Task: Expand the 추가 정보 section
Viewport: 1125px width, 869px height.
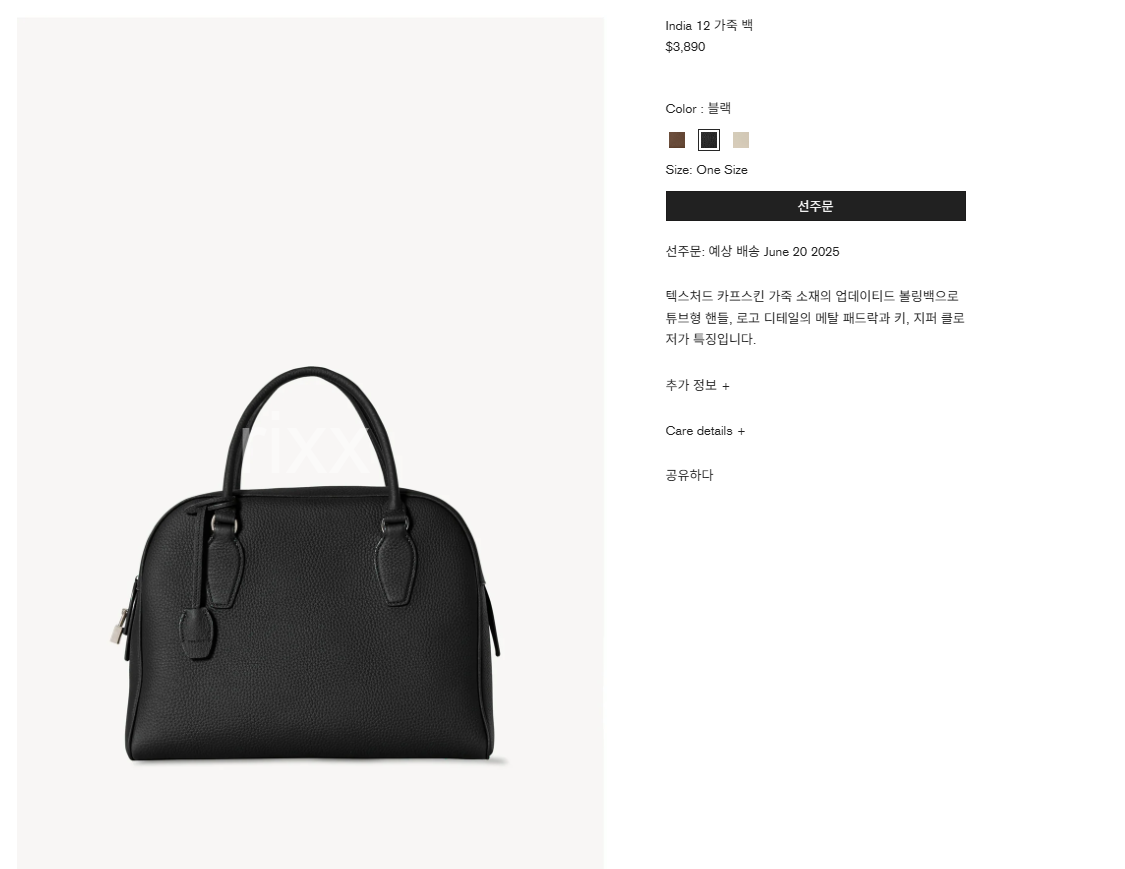Action: [697, 385]
